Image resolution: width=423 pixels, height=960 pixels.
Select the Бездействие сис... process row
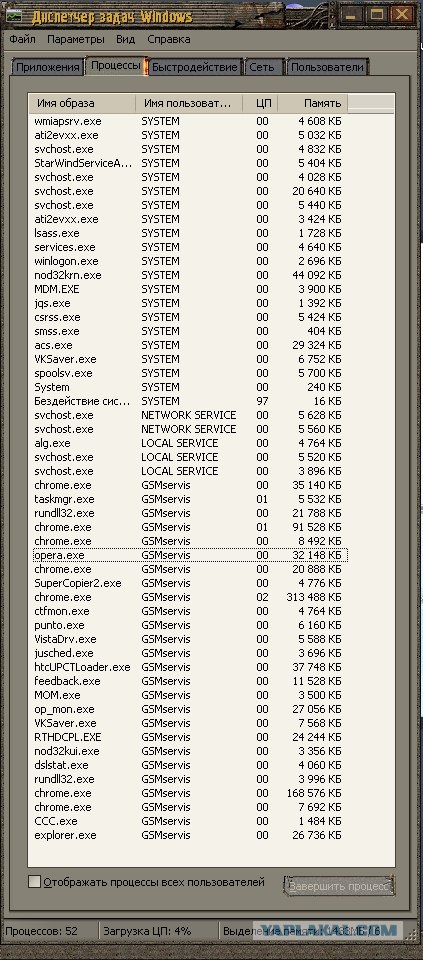pos(189,402)
